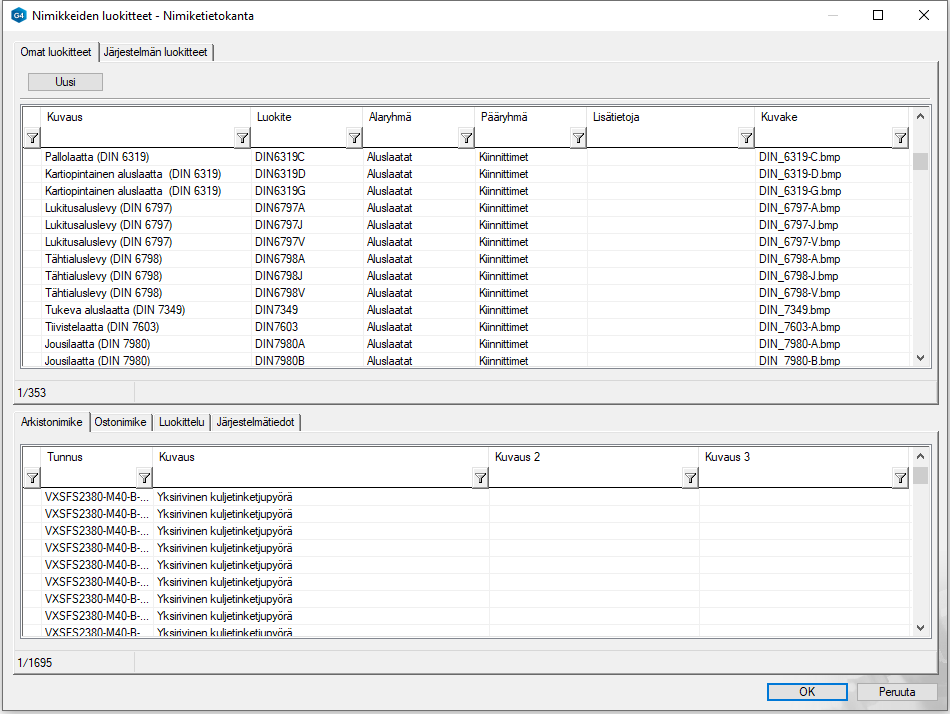The width and height of the screenshot is (950, 714).
Task: Confirm with the OK button
Action: point(807,692)
